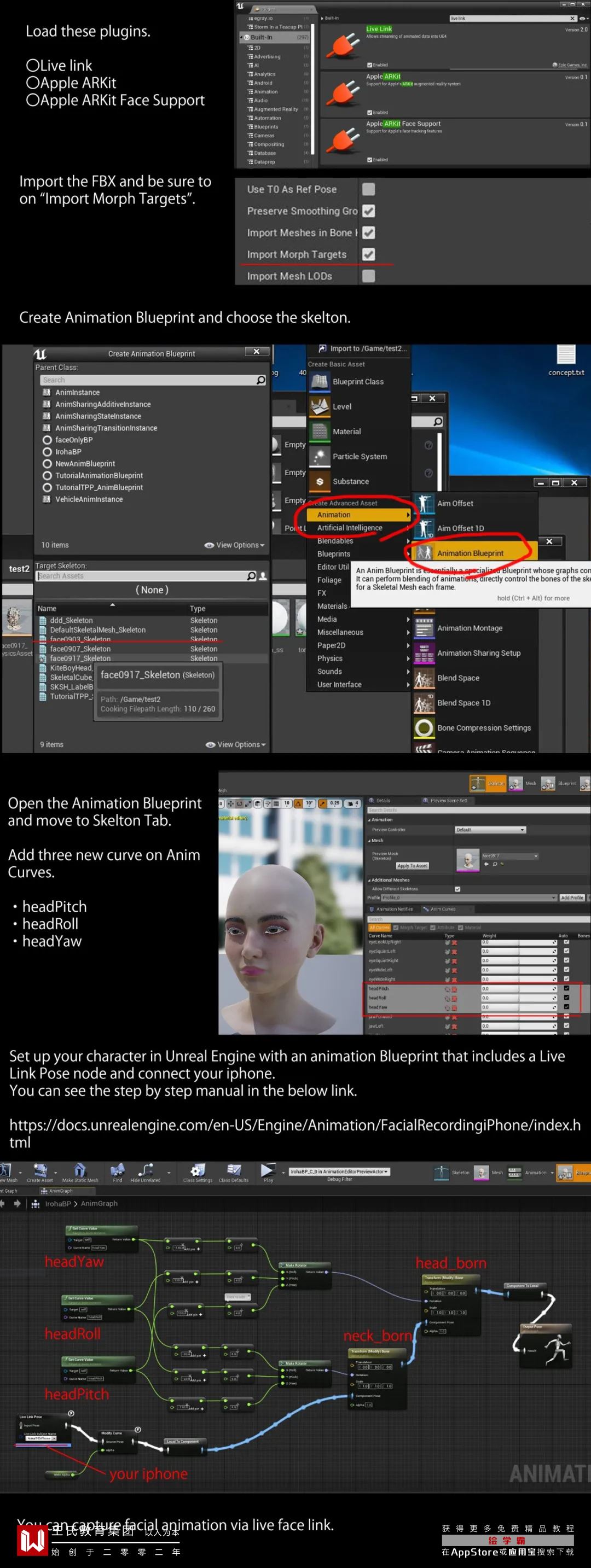The image size is (591, 1568).
Task: Toggle Import Morph Targets checkbox
Action: pos(369,254)
